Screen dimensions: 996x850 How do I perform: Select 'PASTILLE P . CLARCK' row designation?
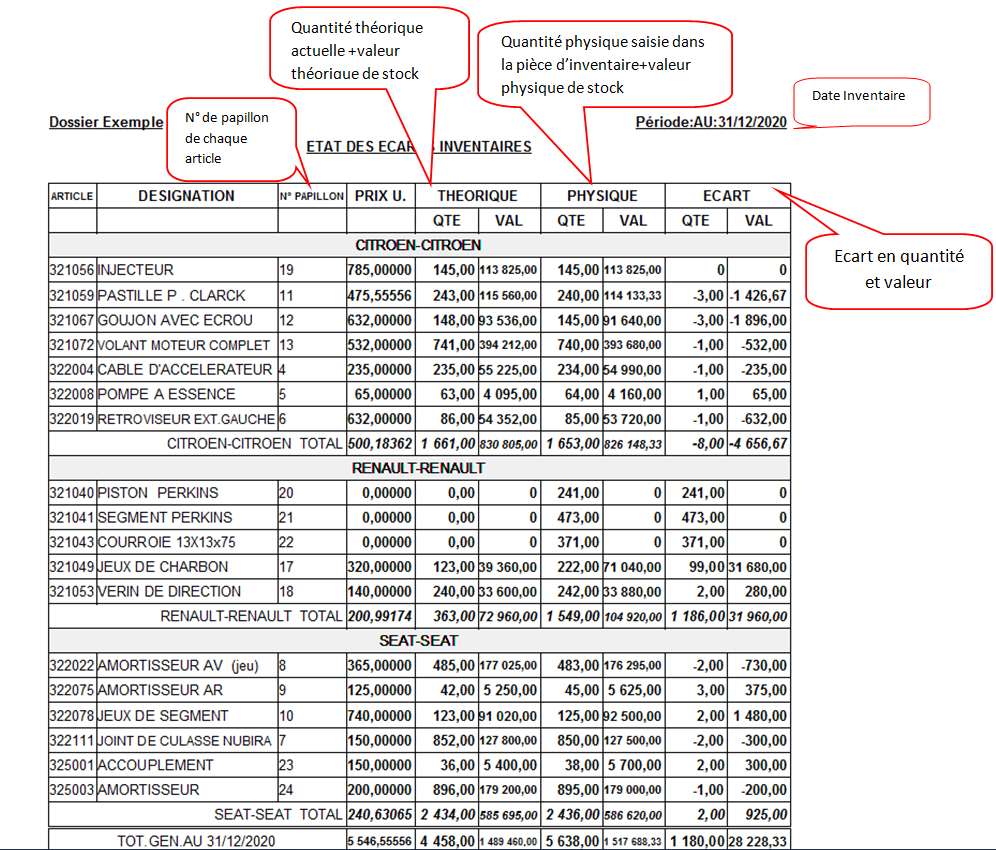(x=172, y=295)
